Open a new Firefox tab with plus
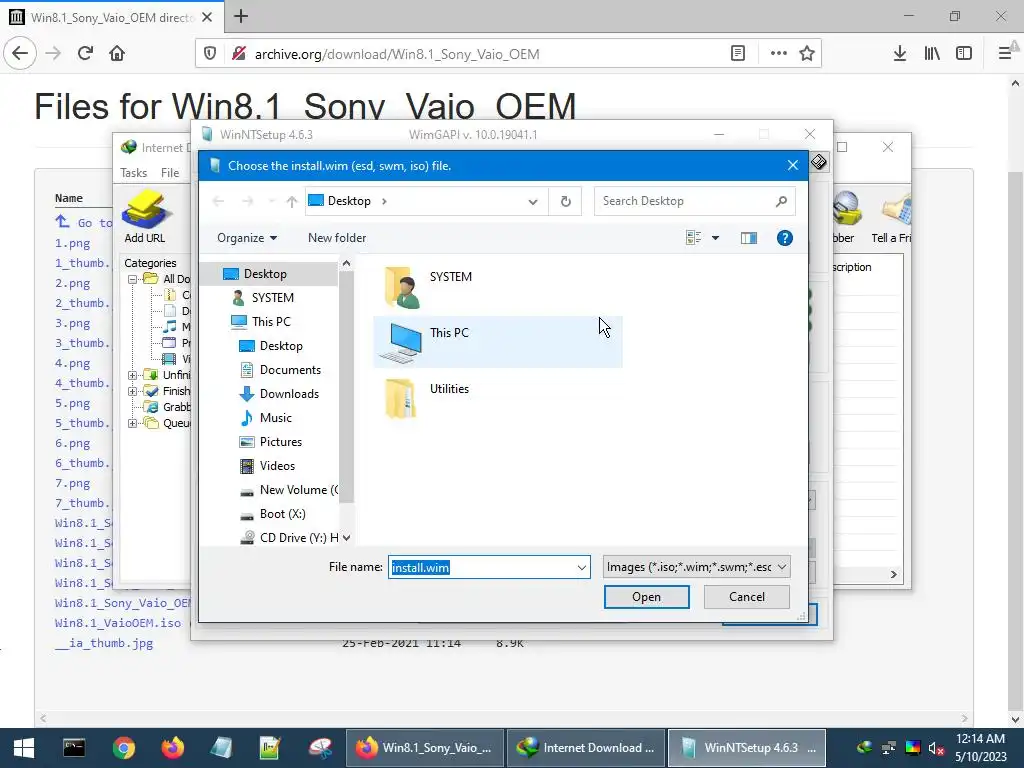Screen dimensions: 1024x768 click(241, 16)
